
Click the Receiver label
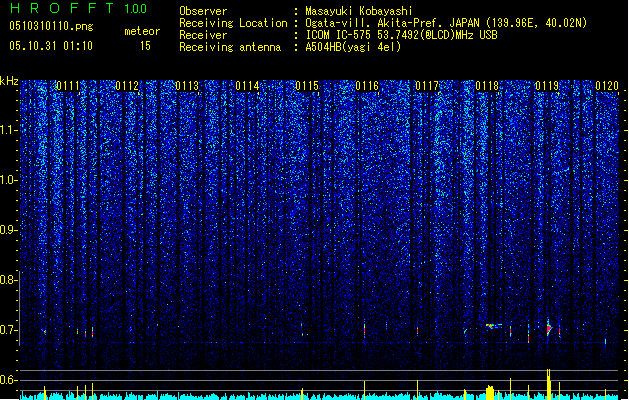pos(203,35)
